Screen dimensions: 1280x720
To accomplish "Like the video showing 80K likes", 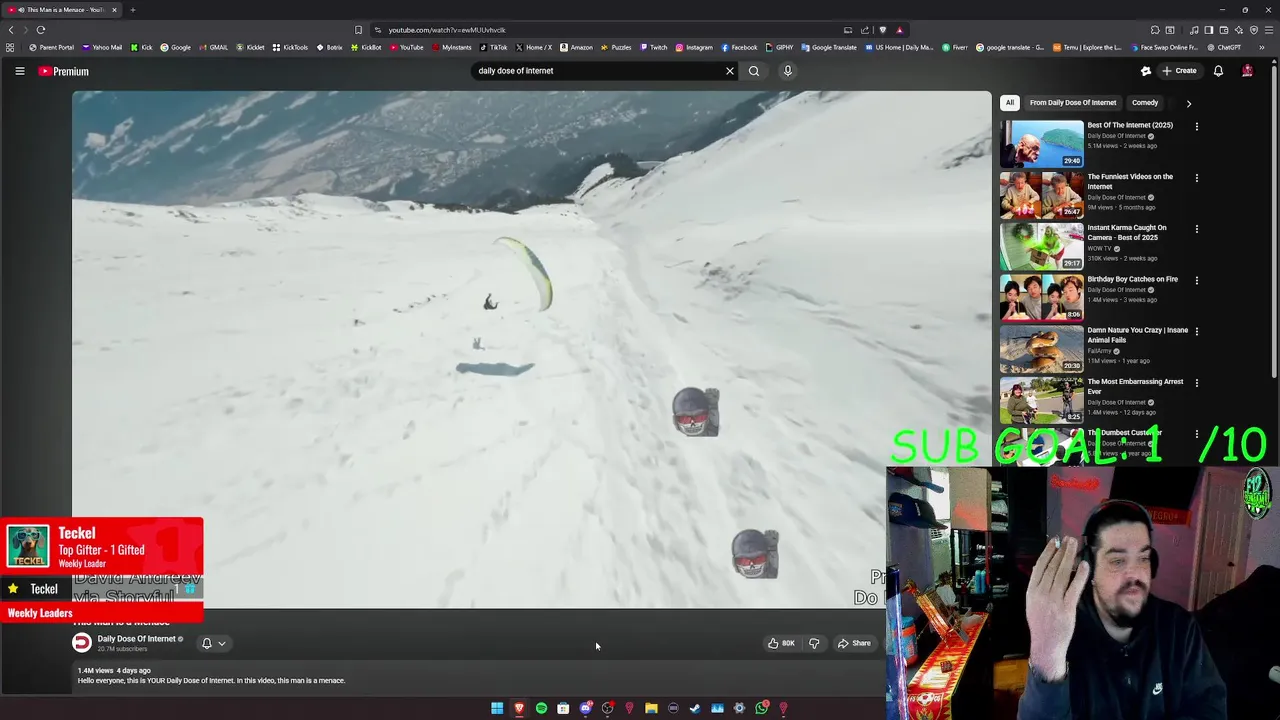I will point(781,643).
